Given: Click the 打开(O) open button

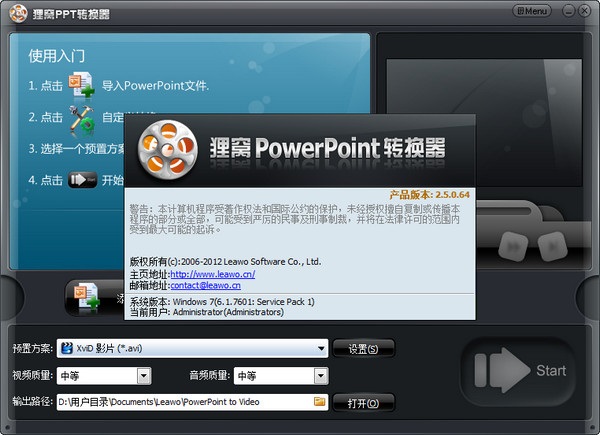Looking at the screenshot, I should point(363,403).
